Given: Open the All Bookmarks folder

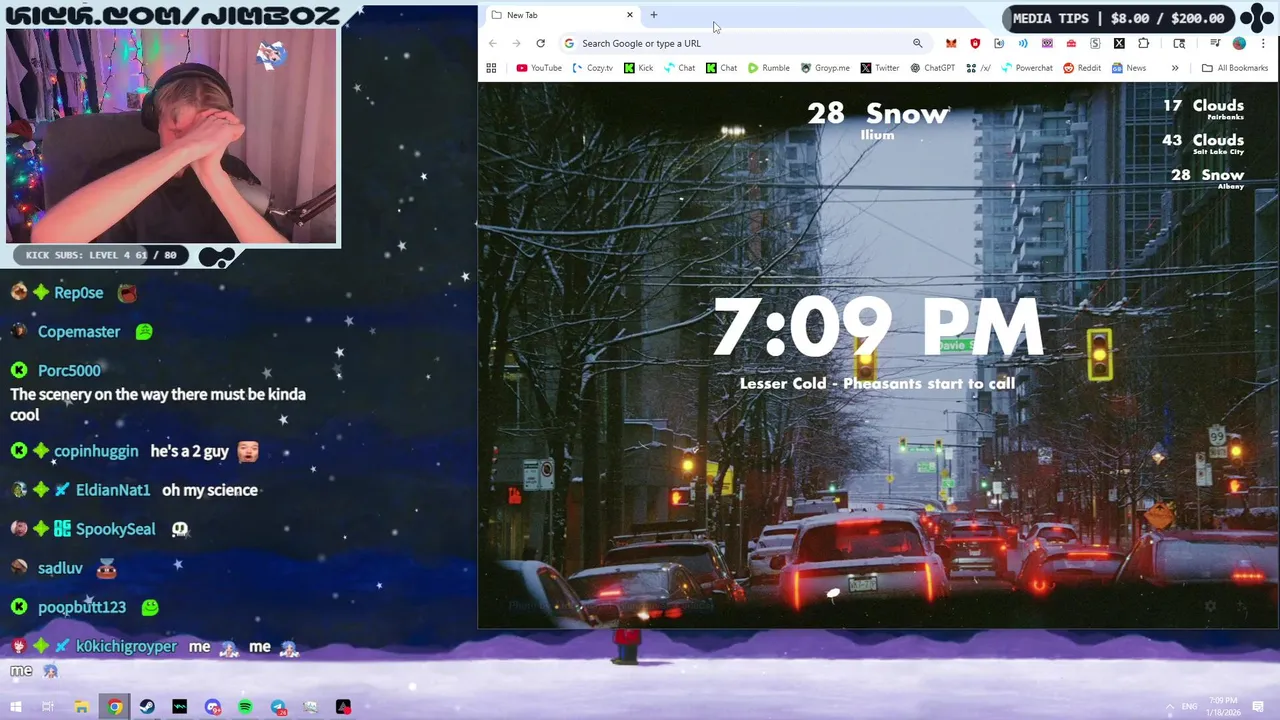Looking at the screenshot, I should (1235, 68).
